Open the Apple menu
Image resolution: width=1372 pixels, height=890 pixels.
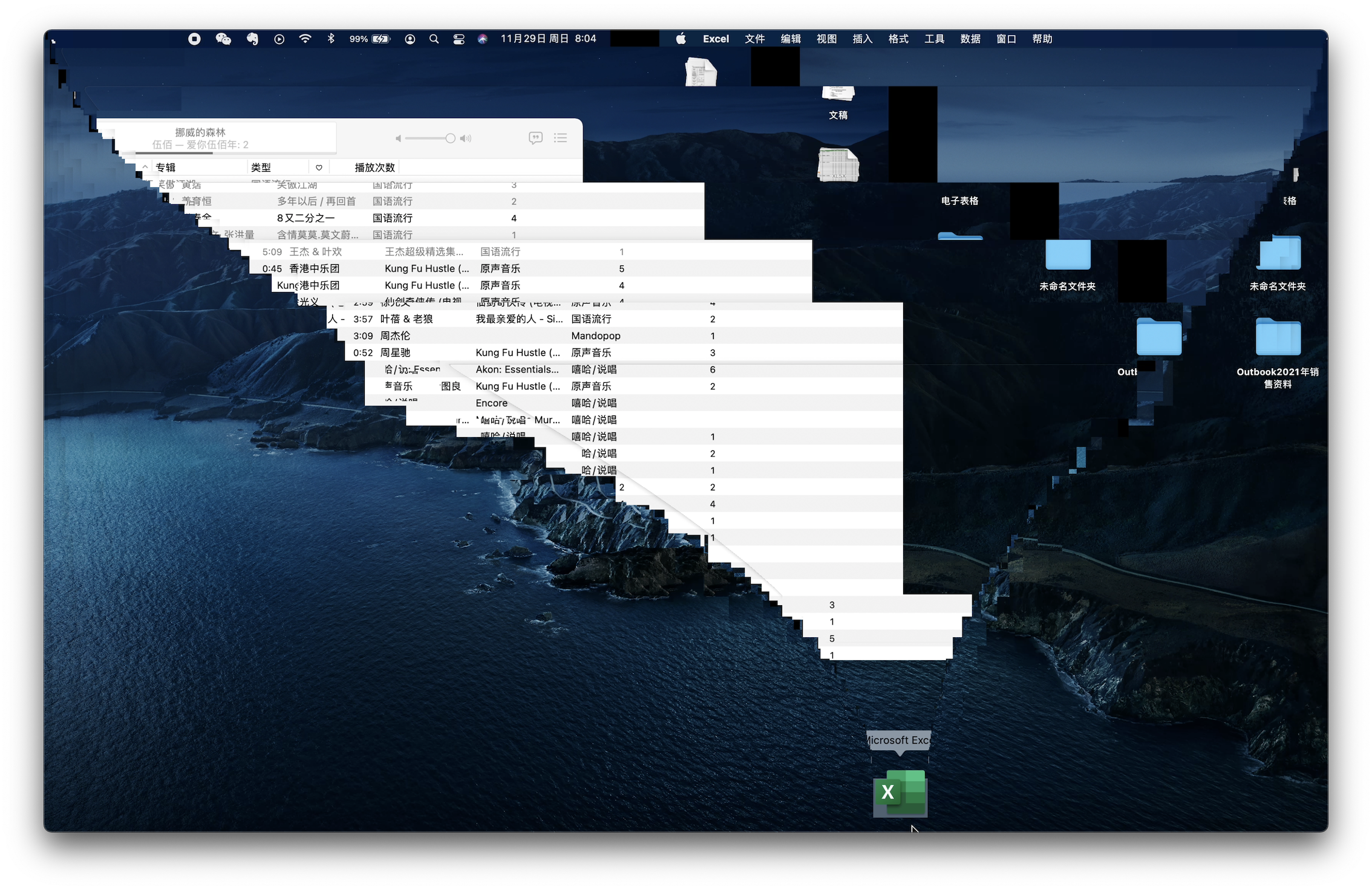[x=681, y=39]
